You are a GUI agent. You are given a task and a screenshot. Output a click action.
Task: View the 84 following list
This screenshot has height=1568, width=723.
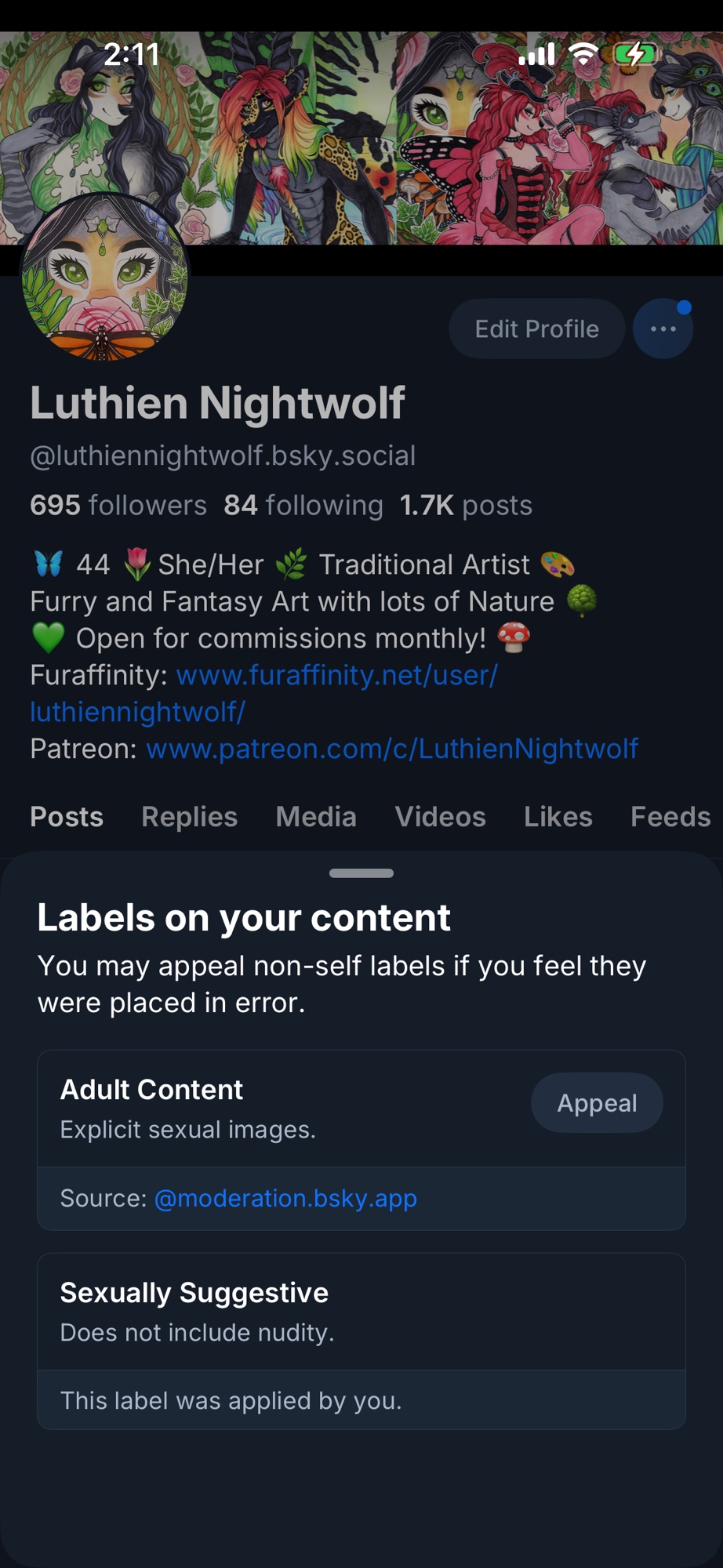tap(303, 506)
